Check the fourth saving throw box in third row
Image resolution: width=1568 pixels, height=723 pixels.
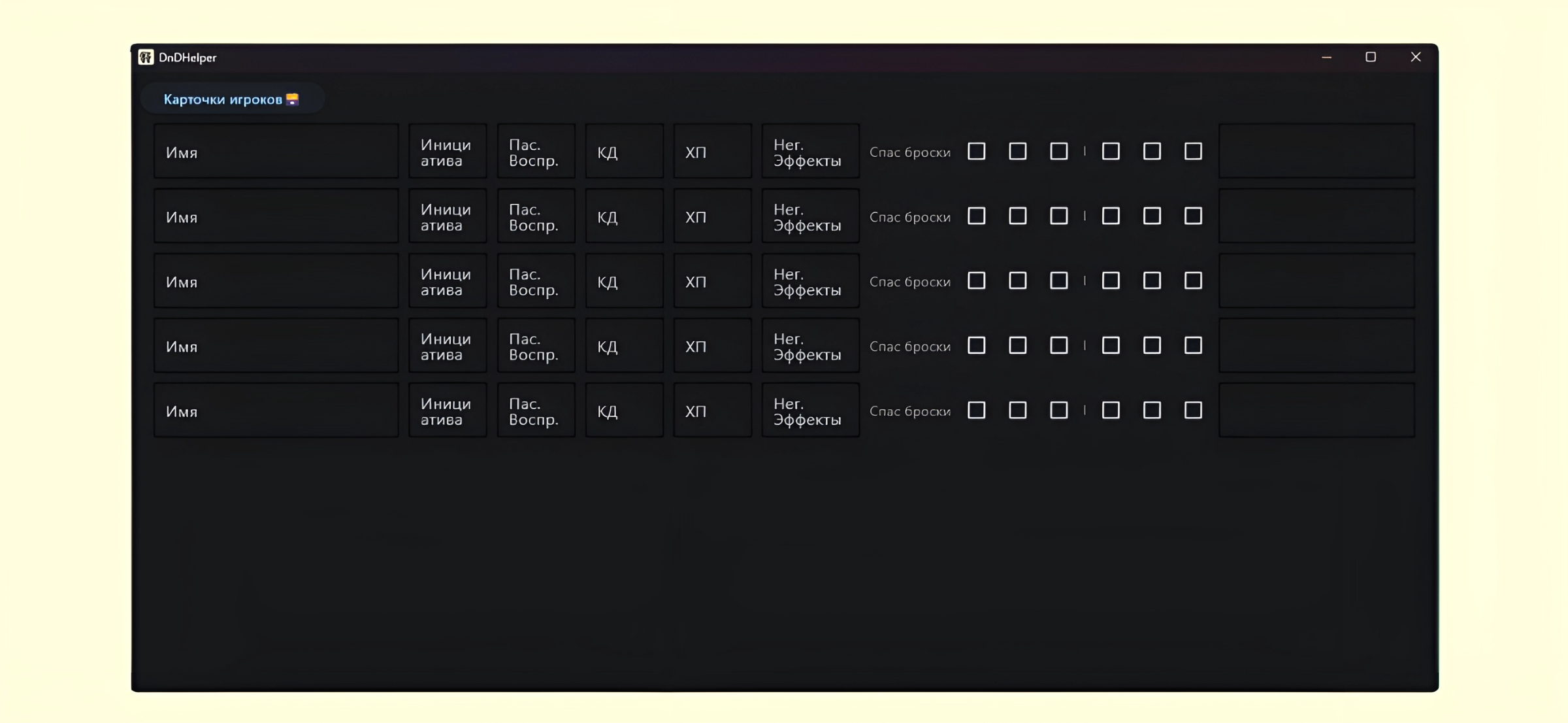pyautogui.click(x=1111, y=281)
